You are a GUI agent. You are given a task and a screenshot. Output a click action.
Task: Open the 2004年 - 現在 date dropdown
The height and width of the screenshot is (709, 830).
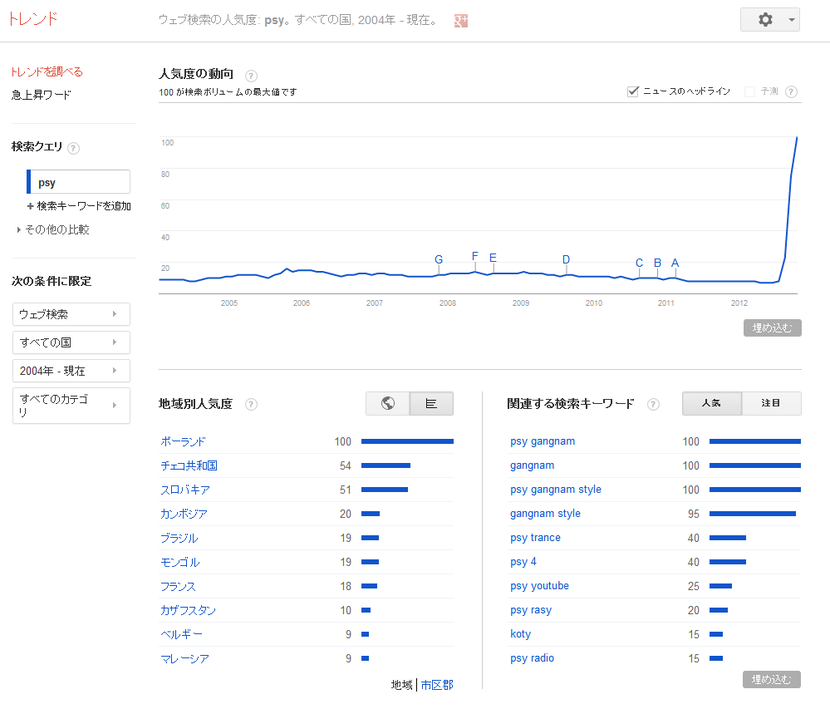tap(71, 371)
